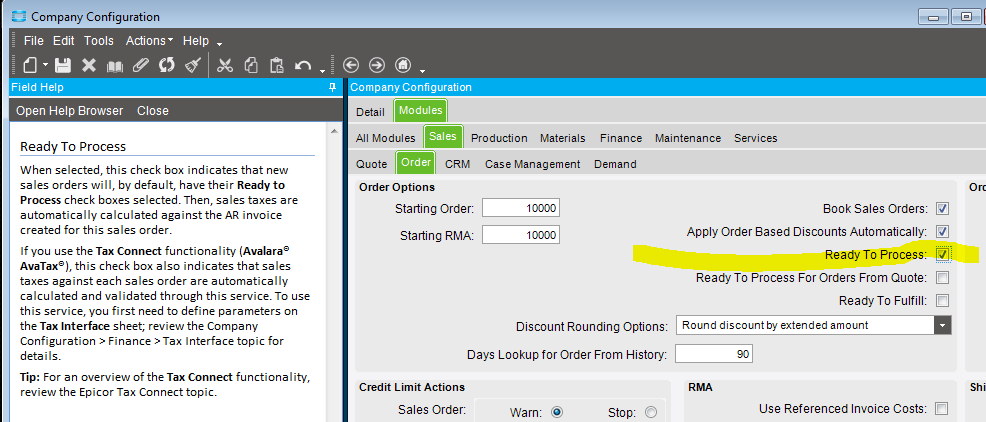Toggle the Book Sales Orders checkbox
This screenshot has height=422, width=986.
click(x=942, y=208)
